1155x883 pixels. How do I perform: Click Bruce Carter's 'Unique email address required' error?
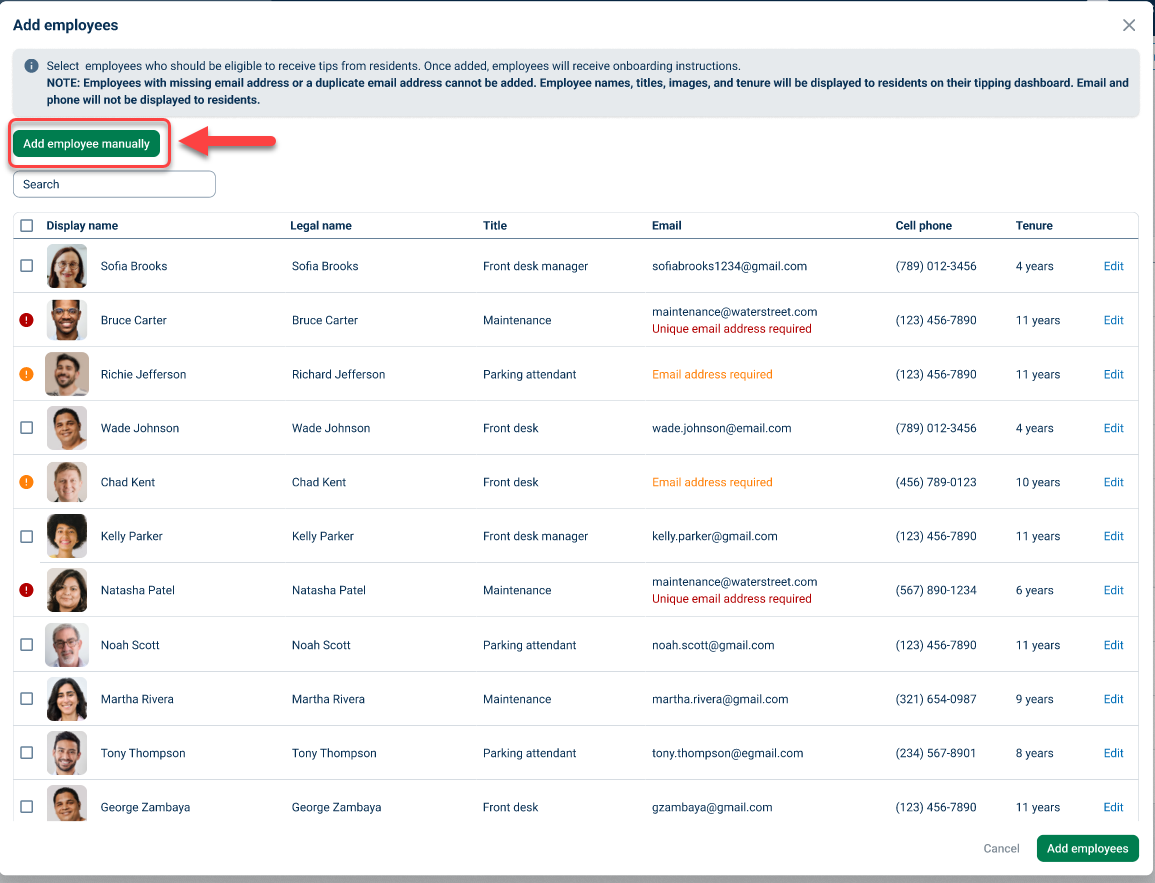[731, 328]
